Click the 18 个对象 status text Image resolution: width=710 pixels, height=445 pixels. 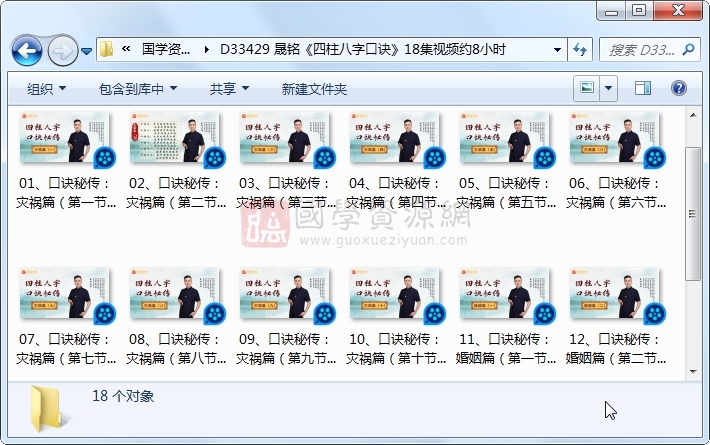pyautogui.click(x=123, y=396)
